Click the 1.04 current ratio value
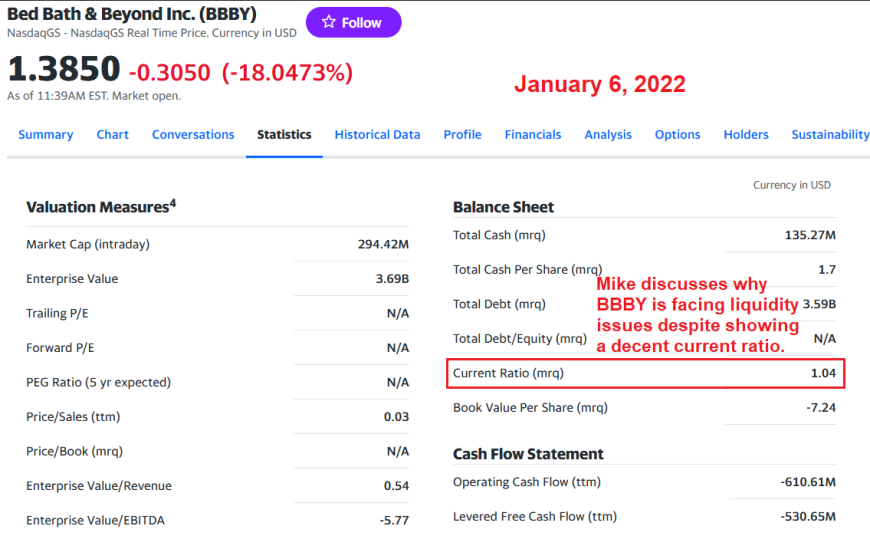This screenshot has height=536, width=870. [823, 373]
